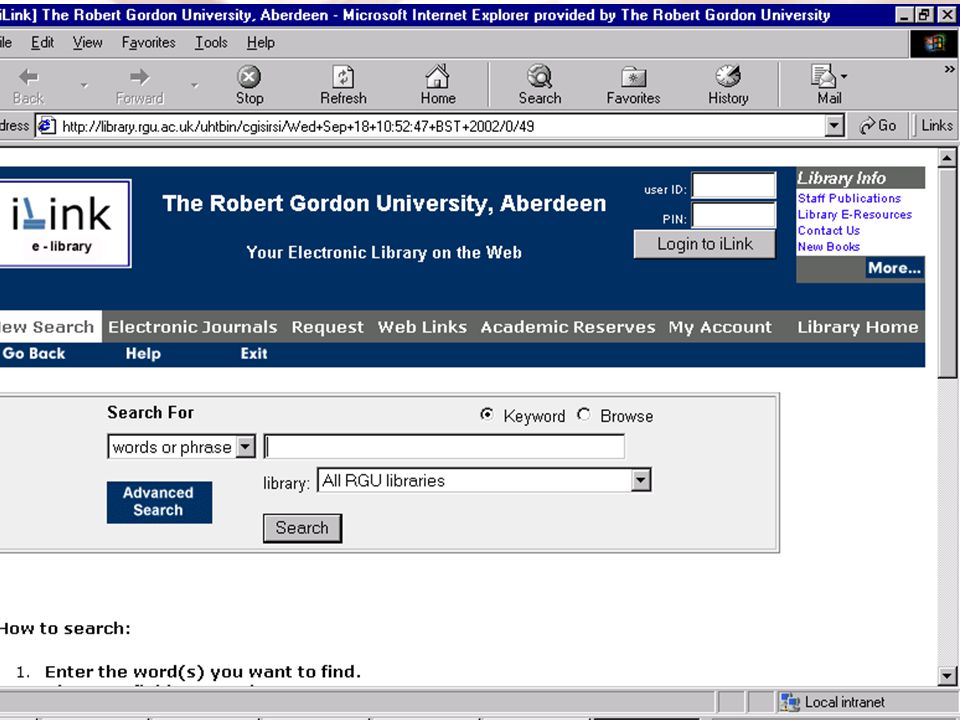The width and height of the screenshot is (960, 720).
Task: Open the Forward history dropdown arrow
Action: 195,86
